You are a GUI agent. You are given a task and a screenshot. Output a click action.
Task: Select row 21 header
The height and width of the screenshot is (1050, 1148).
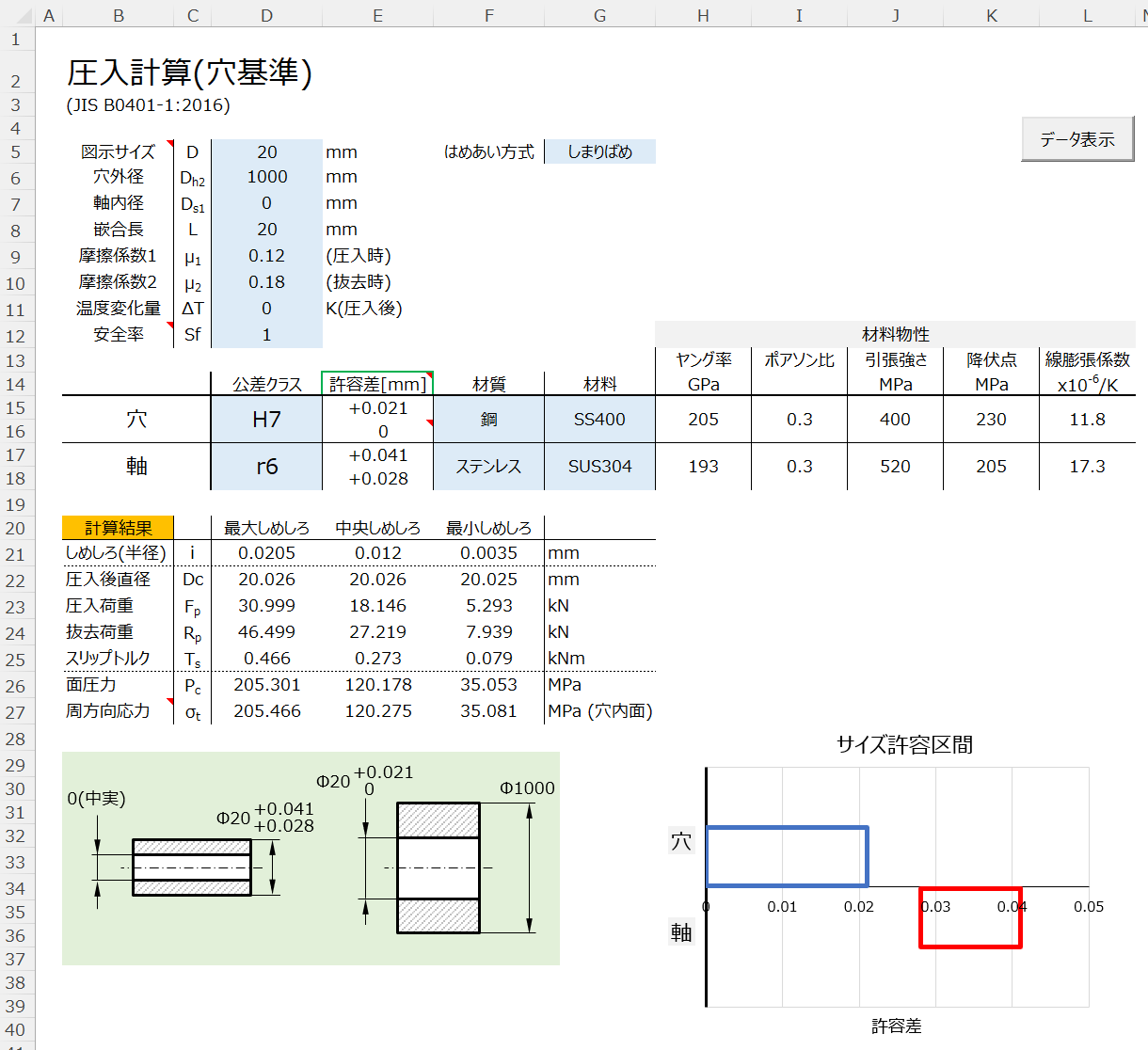[16, 554]
